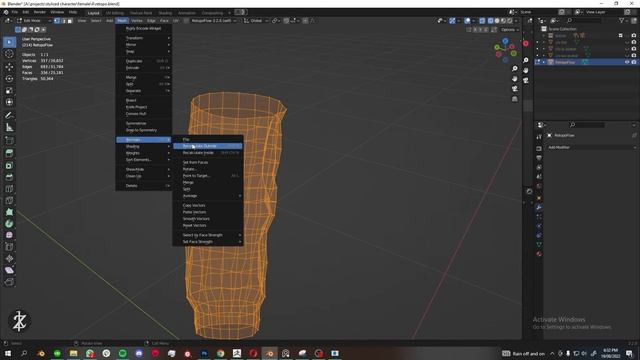
Task: Select the Shear tool
Action: click(x=9, y=270)
